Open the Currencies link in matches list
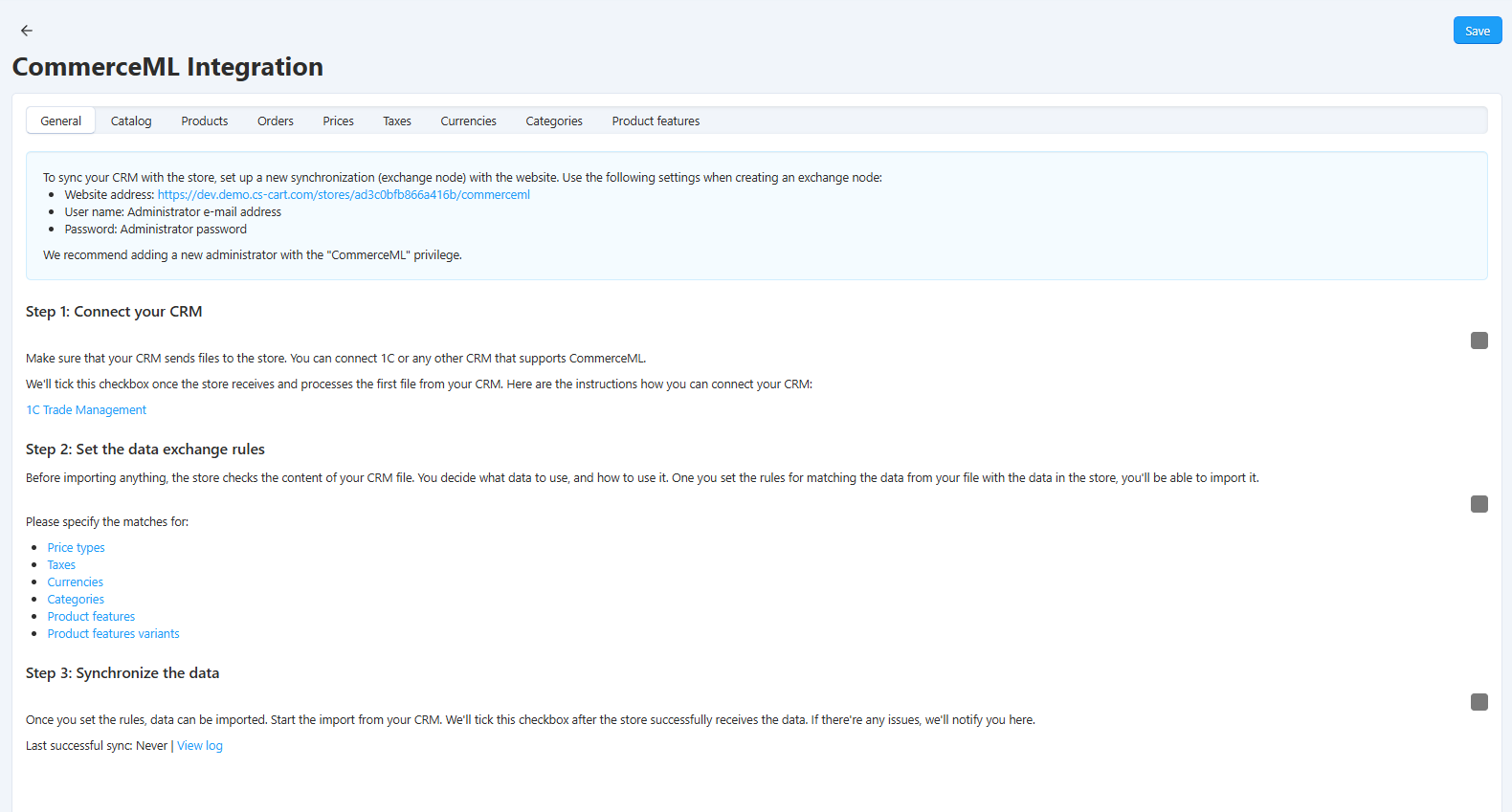The image size is (1512, 812). tap(76, 582)
